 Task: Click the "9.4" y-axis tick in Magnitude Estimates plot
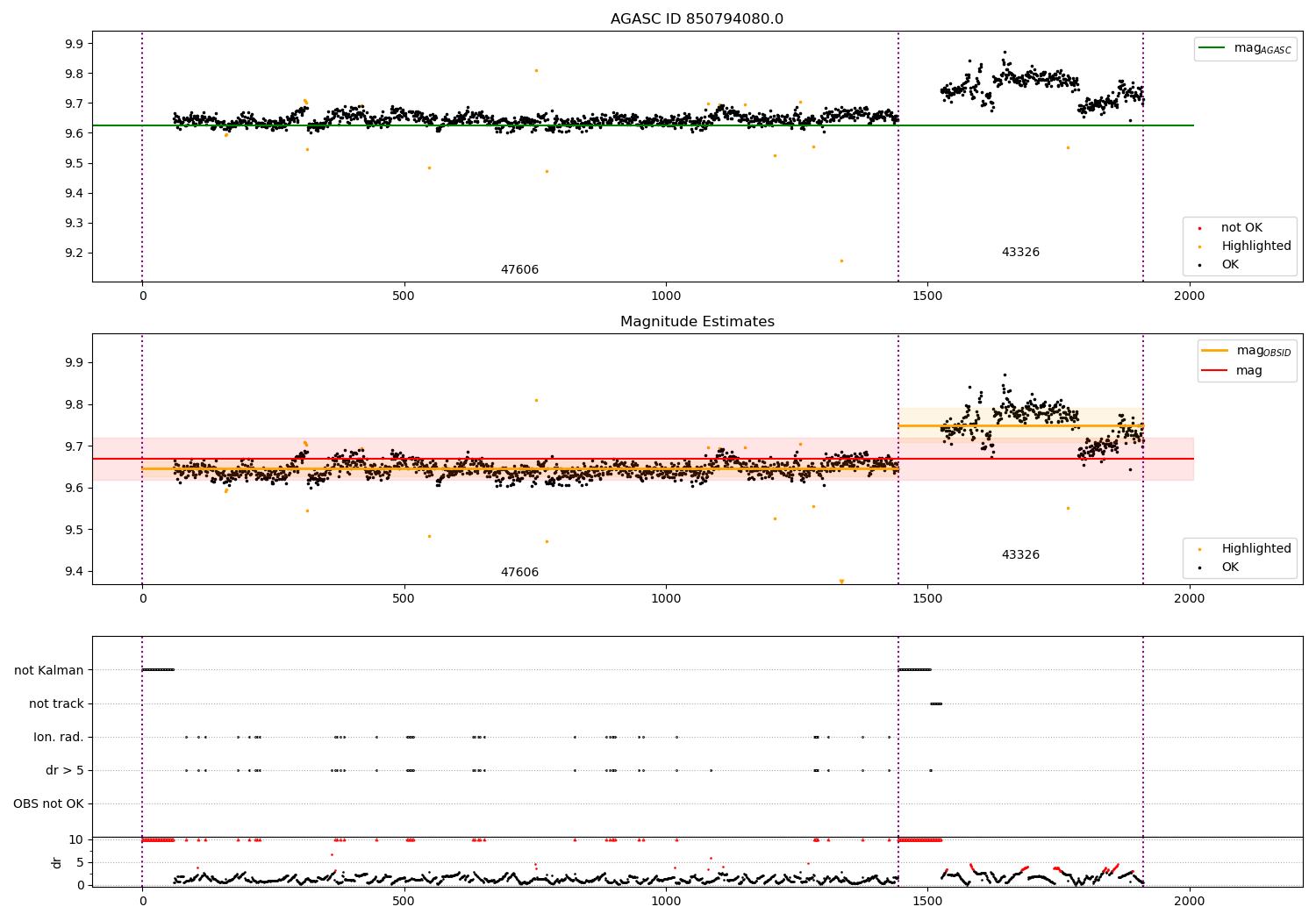pos(75,572)
